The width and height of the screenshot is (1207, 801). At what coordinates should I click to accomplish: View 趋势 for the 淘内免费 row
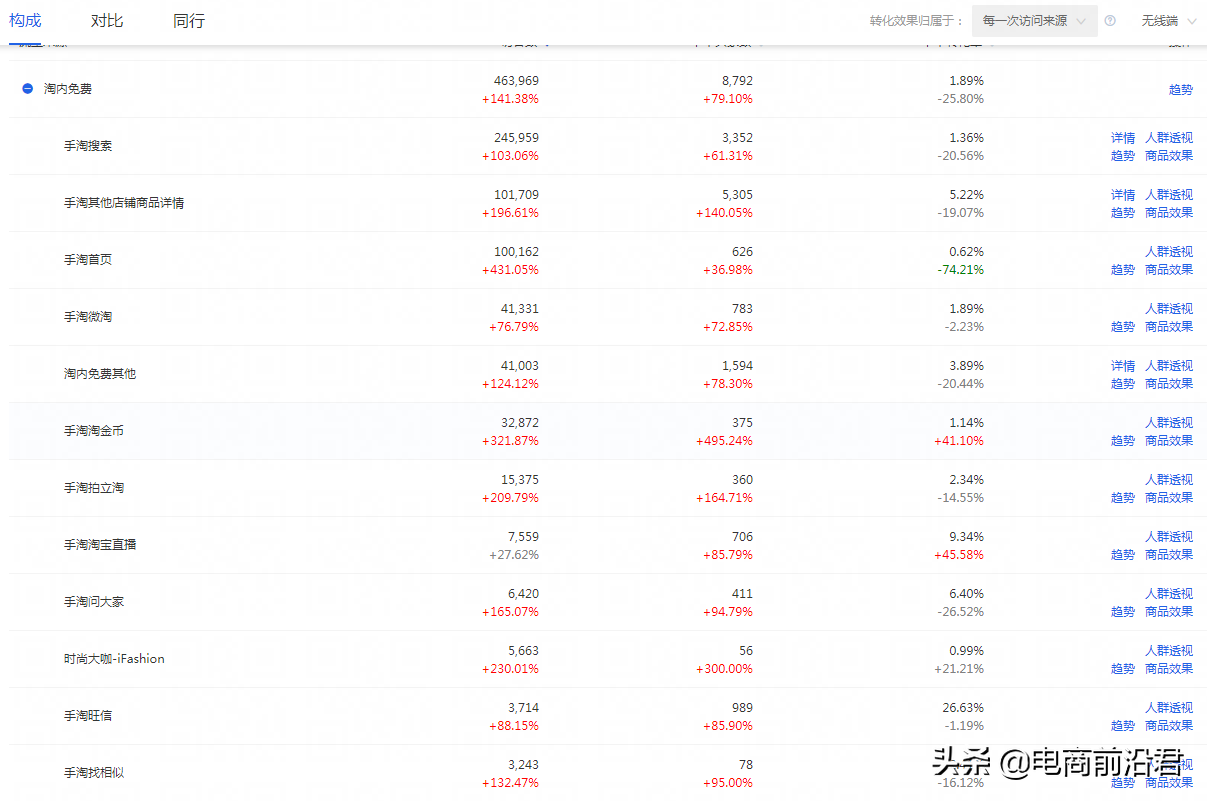coord(1181,89)
